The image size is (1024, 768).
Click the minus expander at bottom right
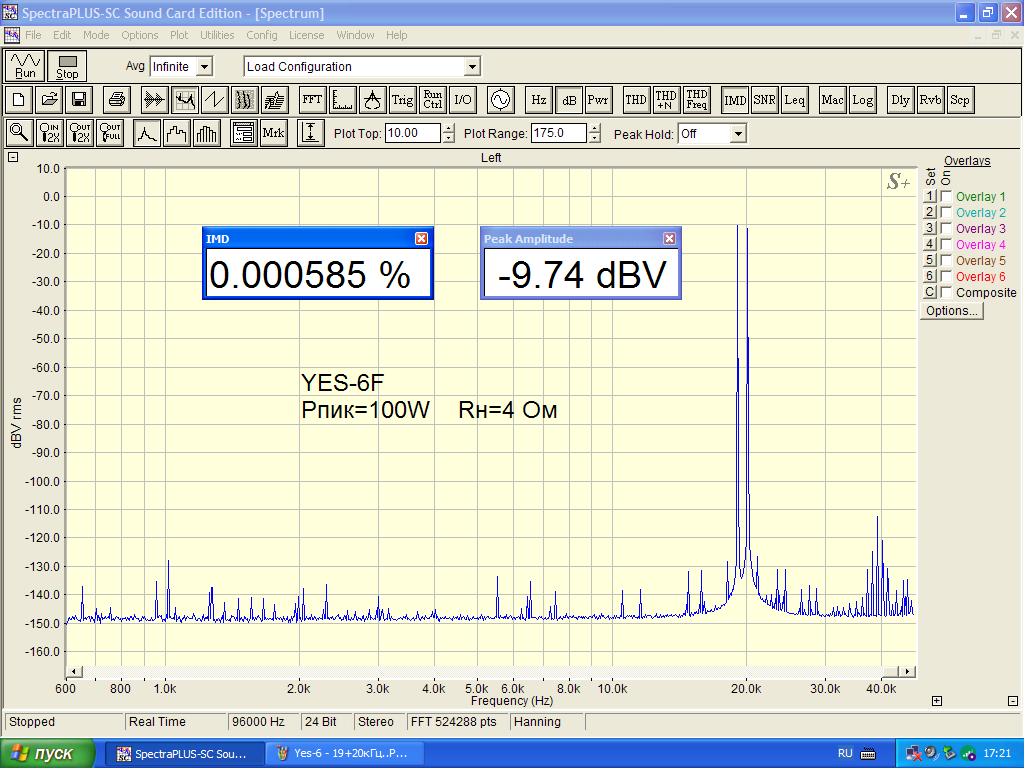pos(1013,701)
